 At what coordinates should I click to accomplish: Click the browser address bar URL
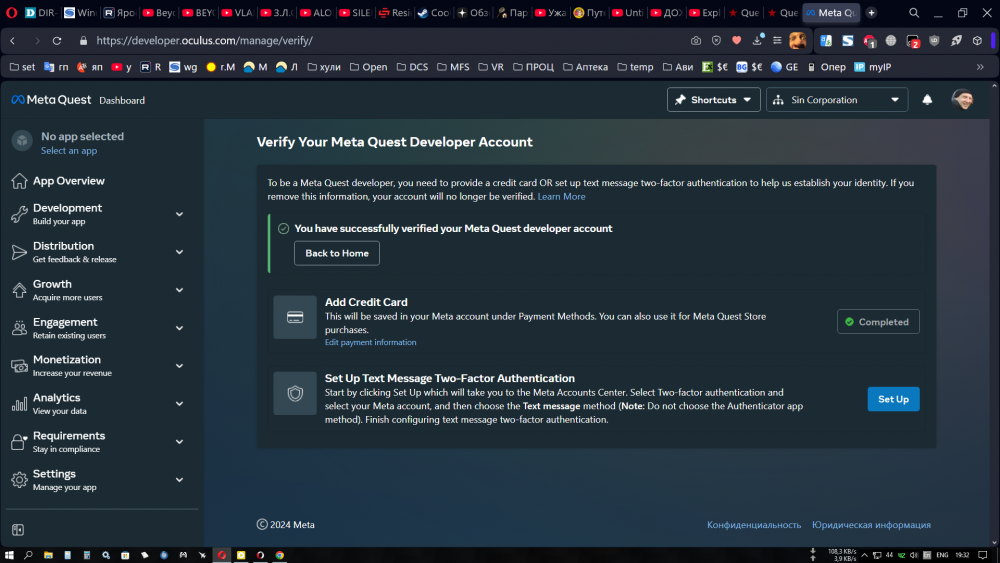point(204,41)
